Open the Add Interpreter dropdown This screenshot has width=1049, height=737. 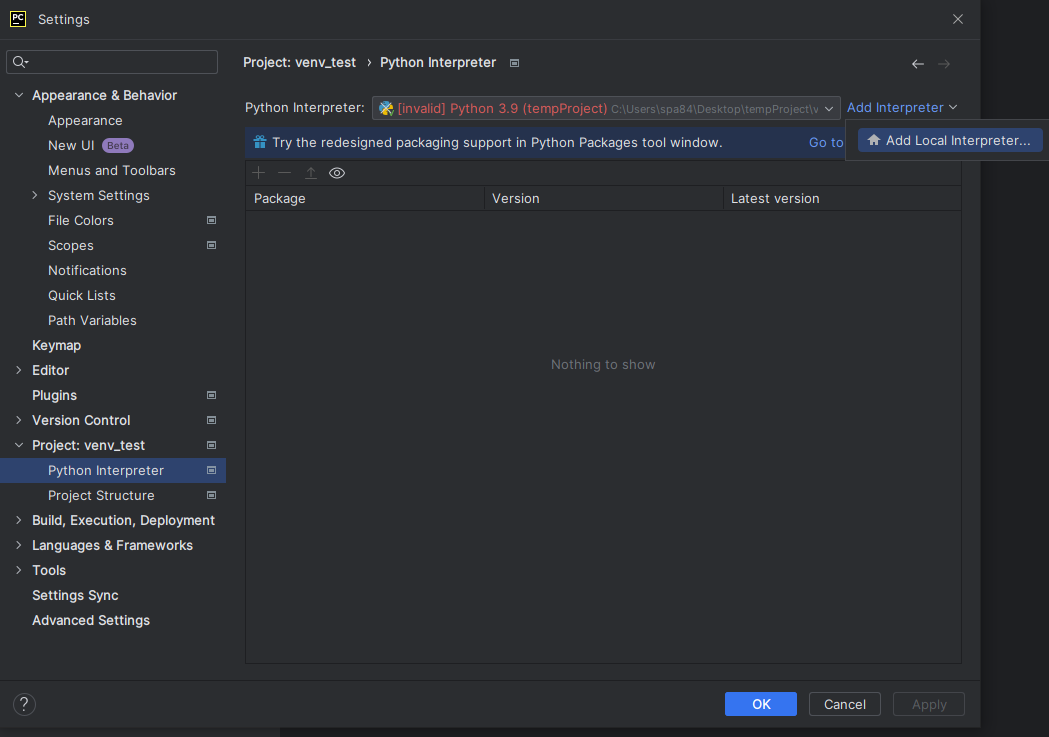coord(902,108)
